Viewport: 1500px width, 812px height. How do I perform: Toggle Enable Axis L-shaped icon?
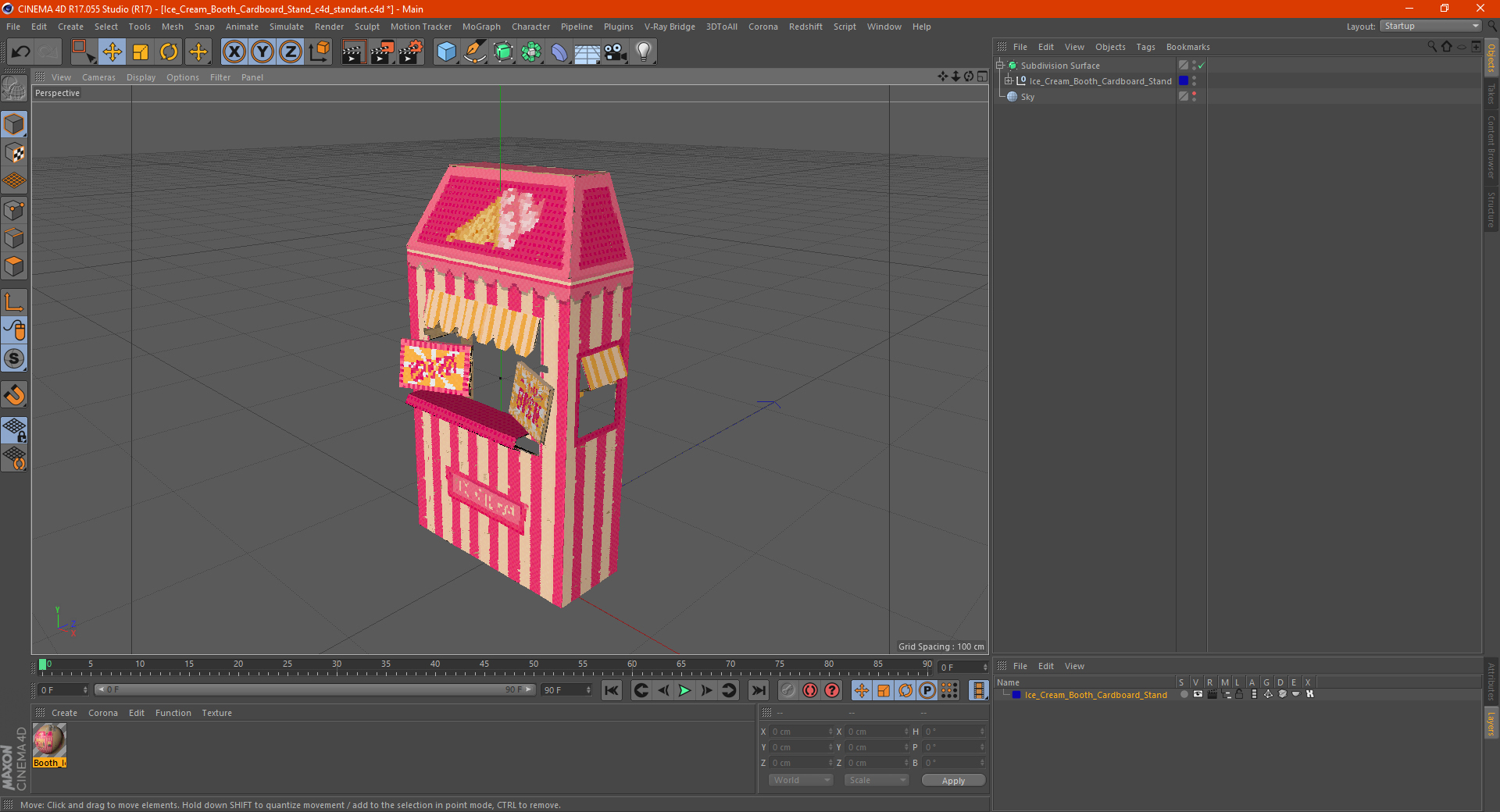tap(14, 302)
